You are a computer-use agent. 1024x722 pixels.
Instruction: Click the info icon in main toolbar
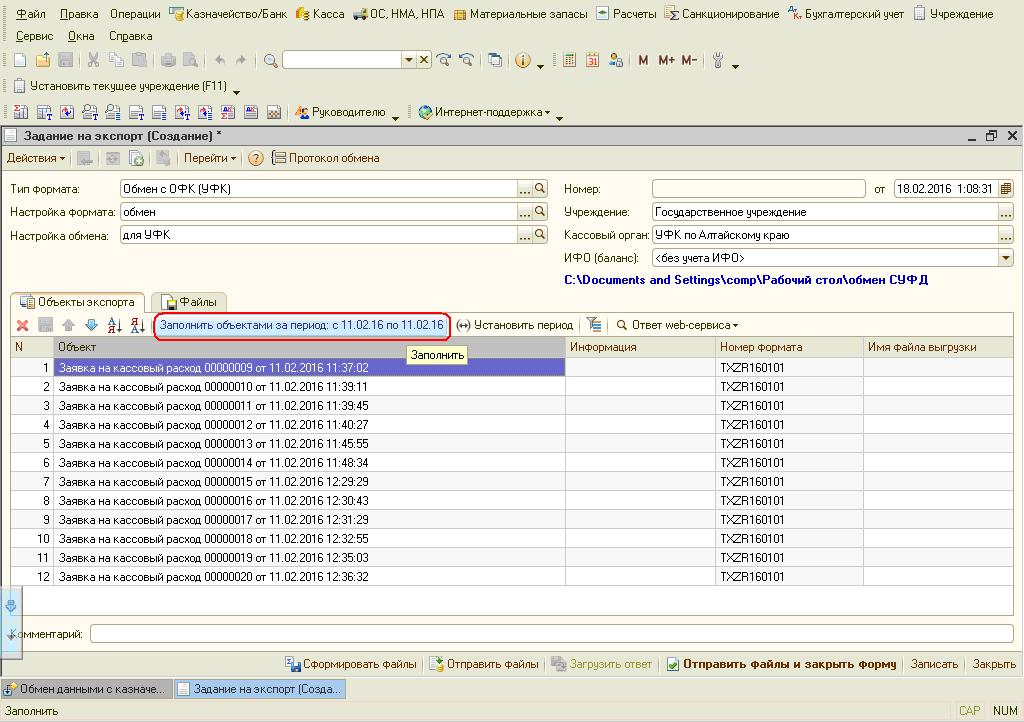click(522, 61)
